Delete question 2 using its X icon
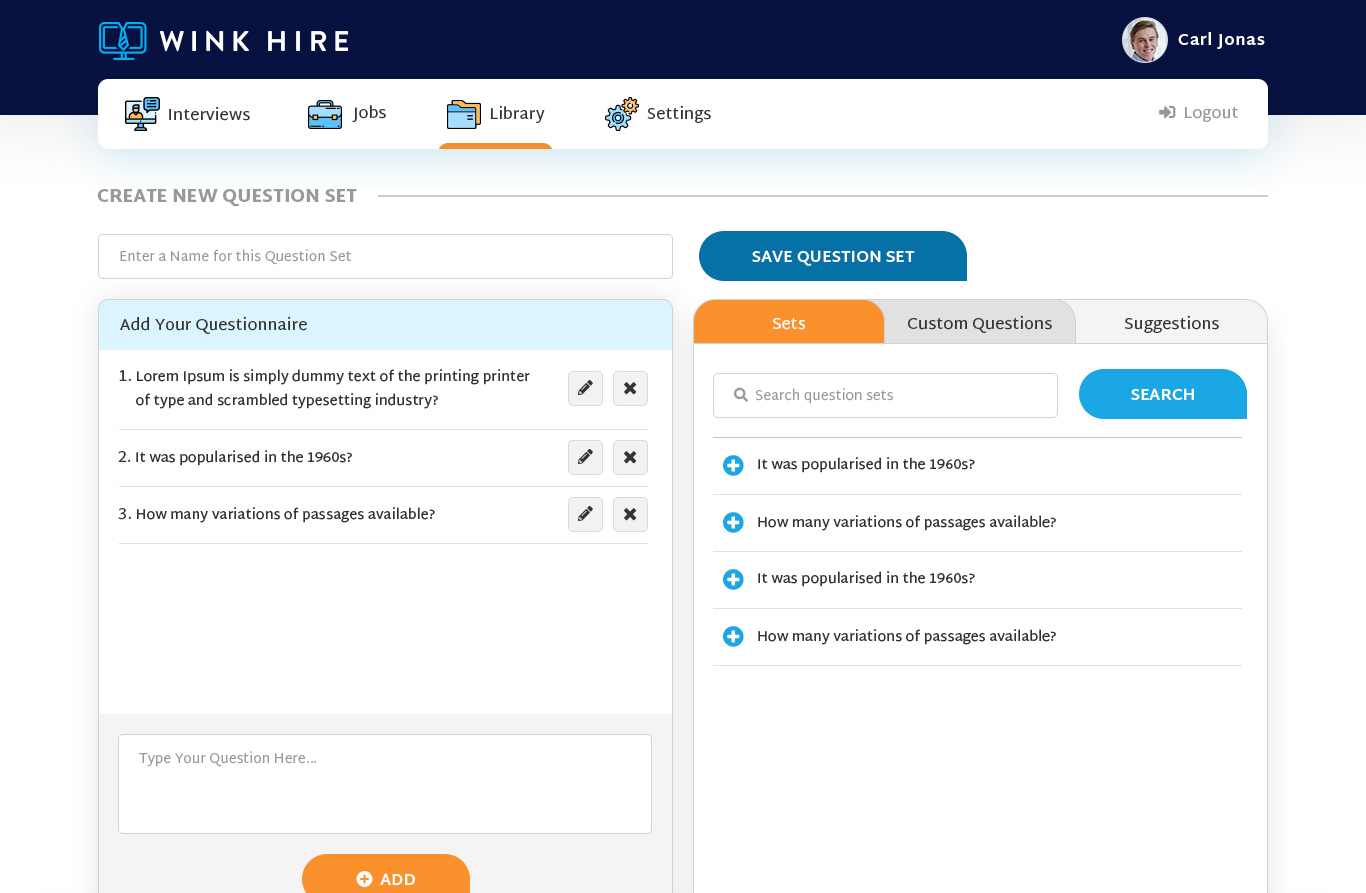This screenshot has width=1366, height=893. pos(630,457)
